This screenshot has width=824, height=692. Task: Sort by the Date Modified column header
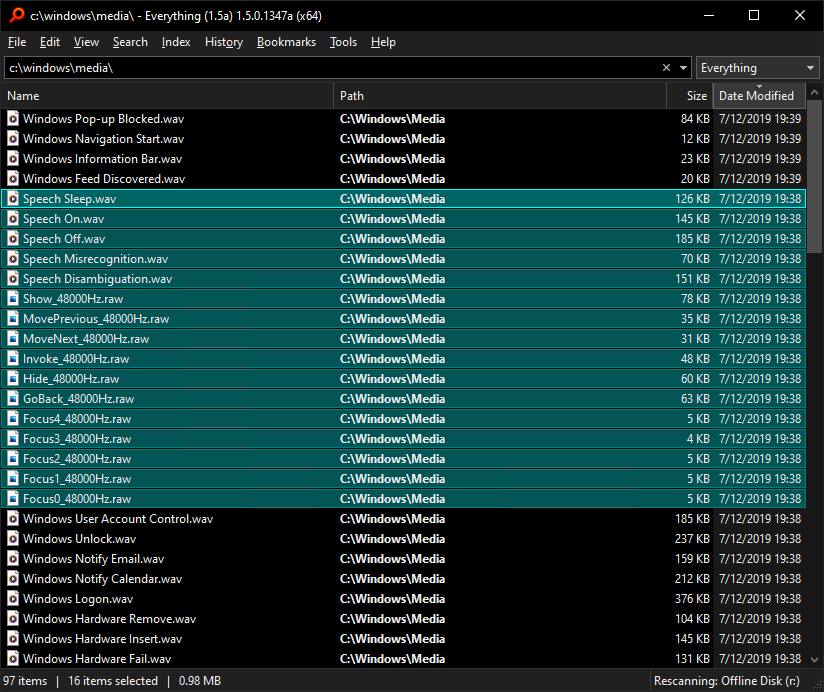pyautogui.click(x=759, y=96)
